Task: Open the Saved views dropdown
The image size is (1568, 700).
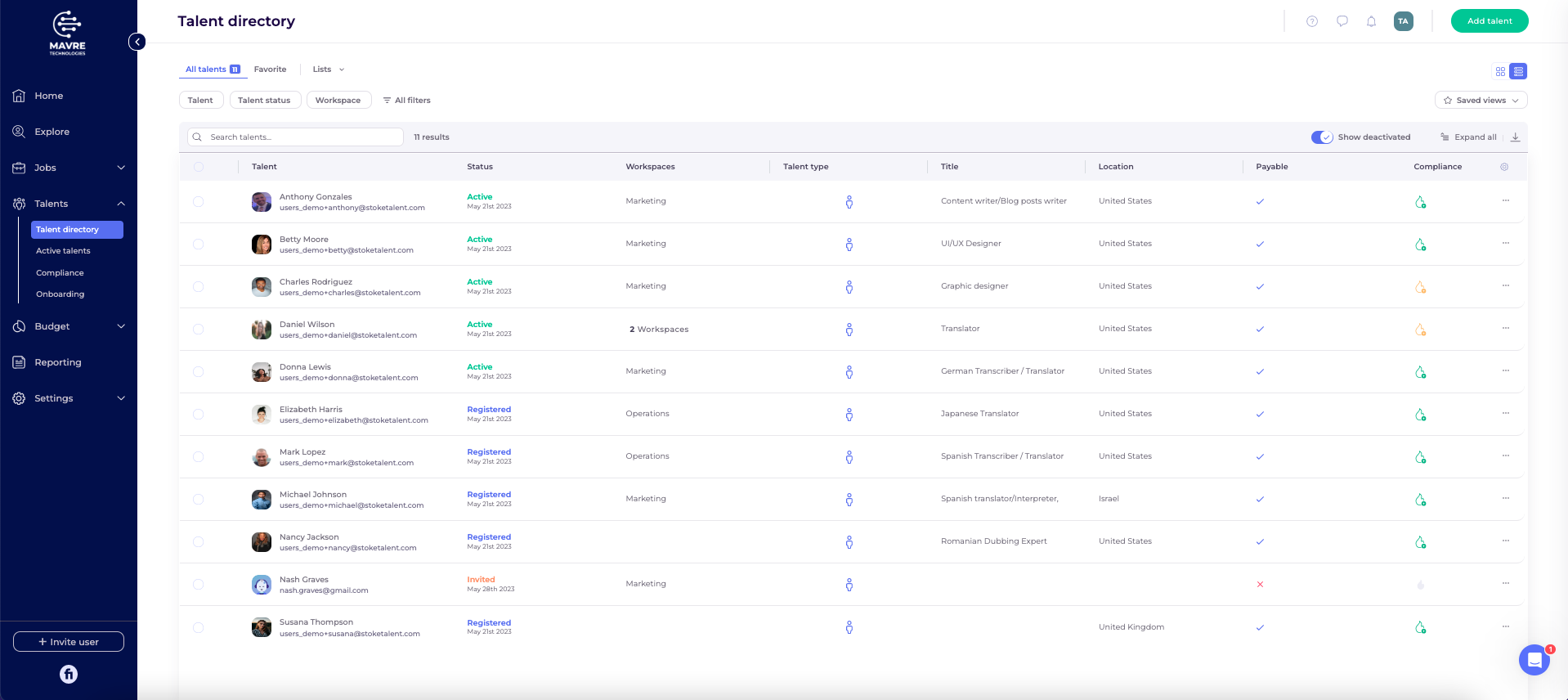Action: (1481, 101)
